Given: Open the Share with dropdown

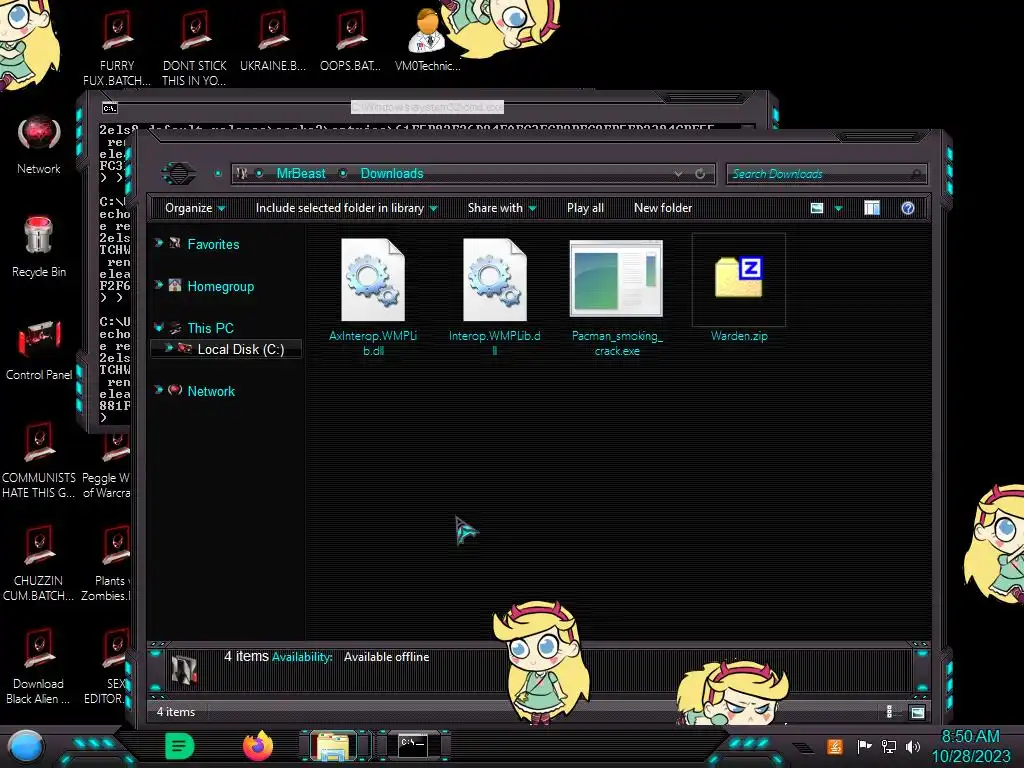Looking at the screenshot, I should (x=502, y=208).
